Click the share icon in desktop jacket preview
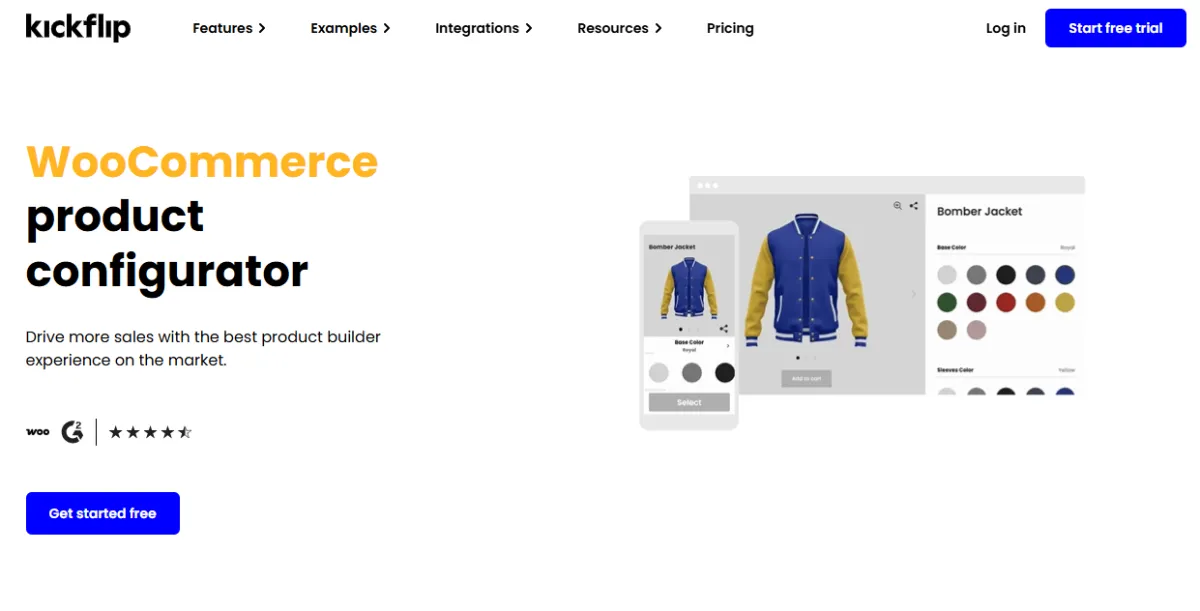 pos(914,206)
